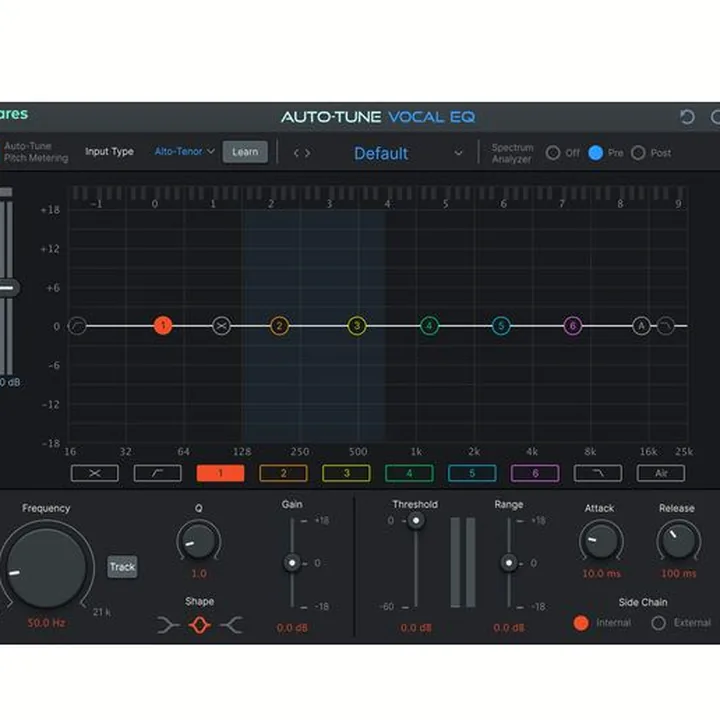720x720 pixels.
Task: Select band 3 tab below graph
Action: 346,473
